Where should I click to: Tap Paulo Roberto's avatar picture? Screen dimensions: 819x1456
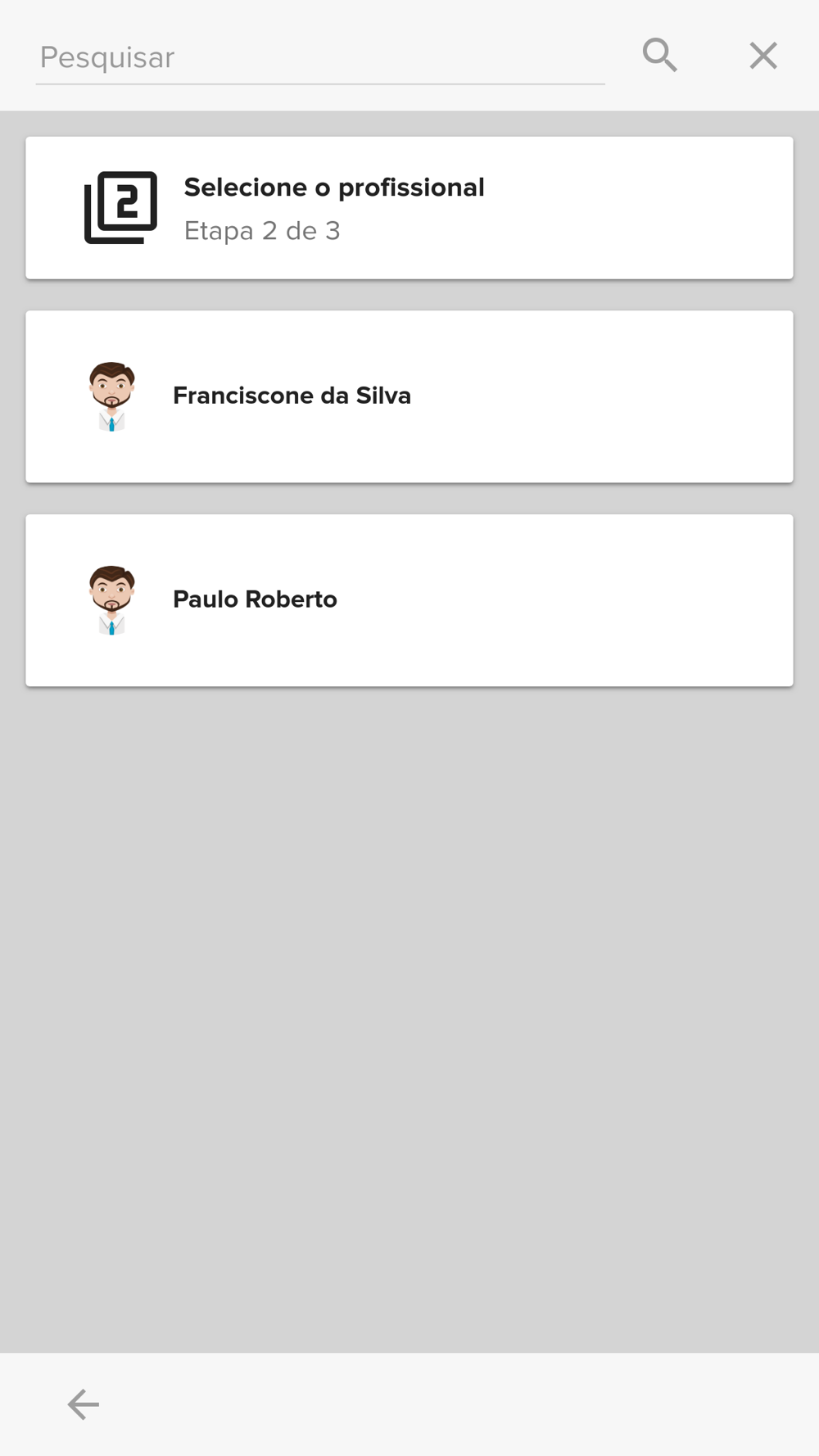click(112, 600)
